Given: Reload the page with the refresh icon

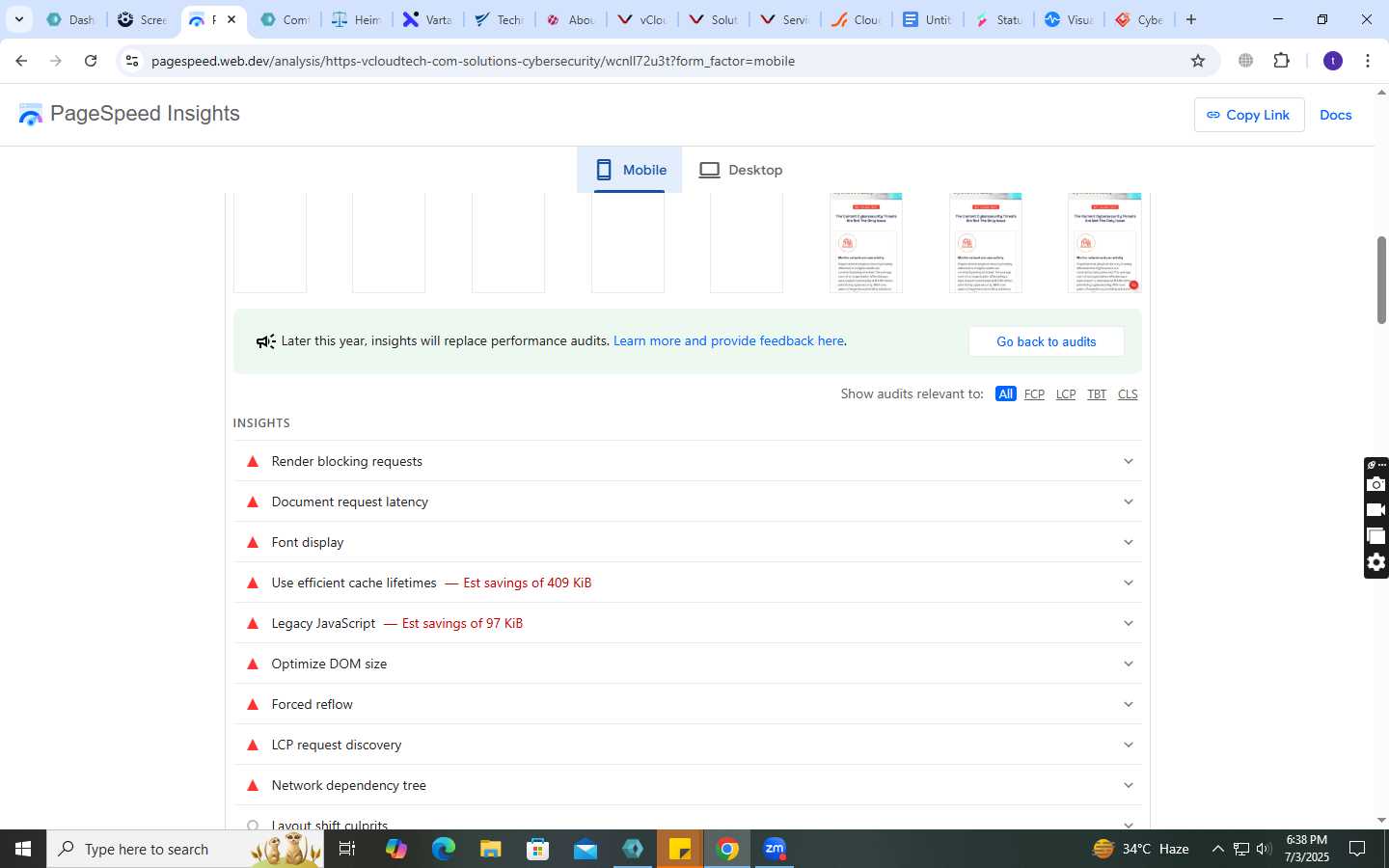Looking at the screenshot, I should pos(91,61).
